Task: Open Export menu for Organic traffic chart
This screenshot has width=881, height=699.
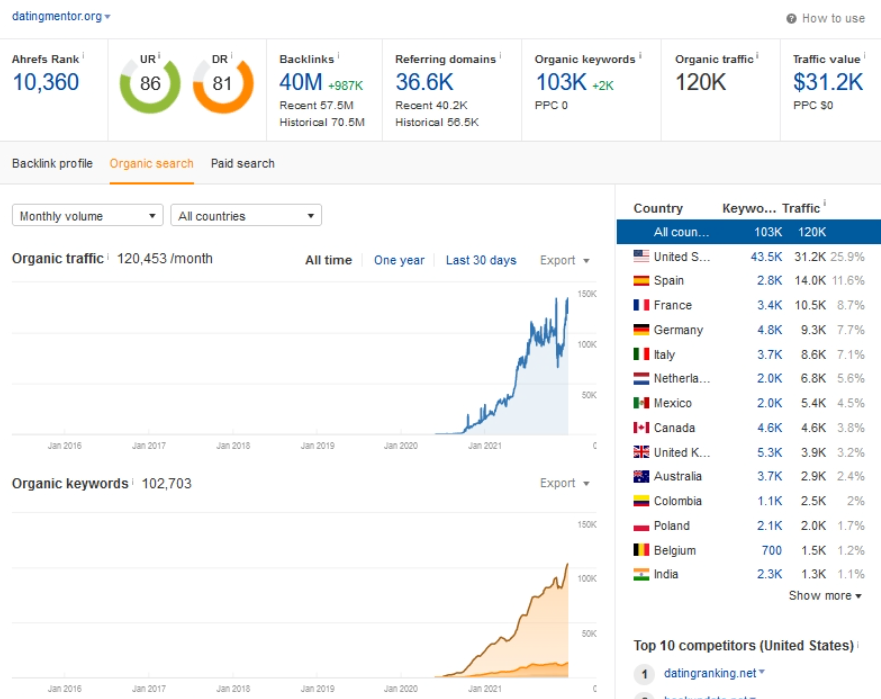Action: [564, 260]
